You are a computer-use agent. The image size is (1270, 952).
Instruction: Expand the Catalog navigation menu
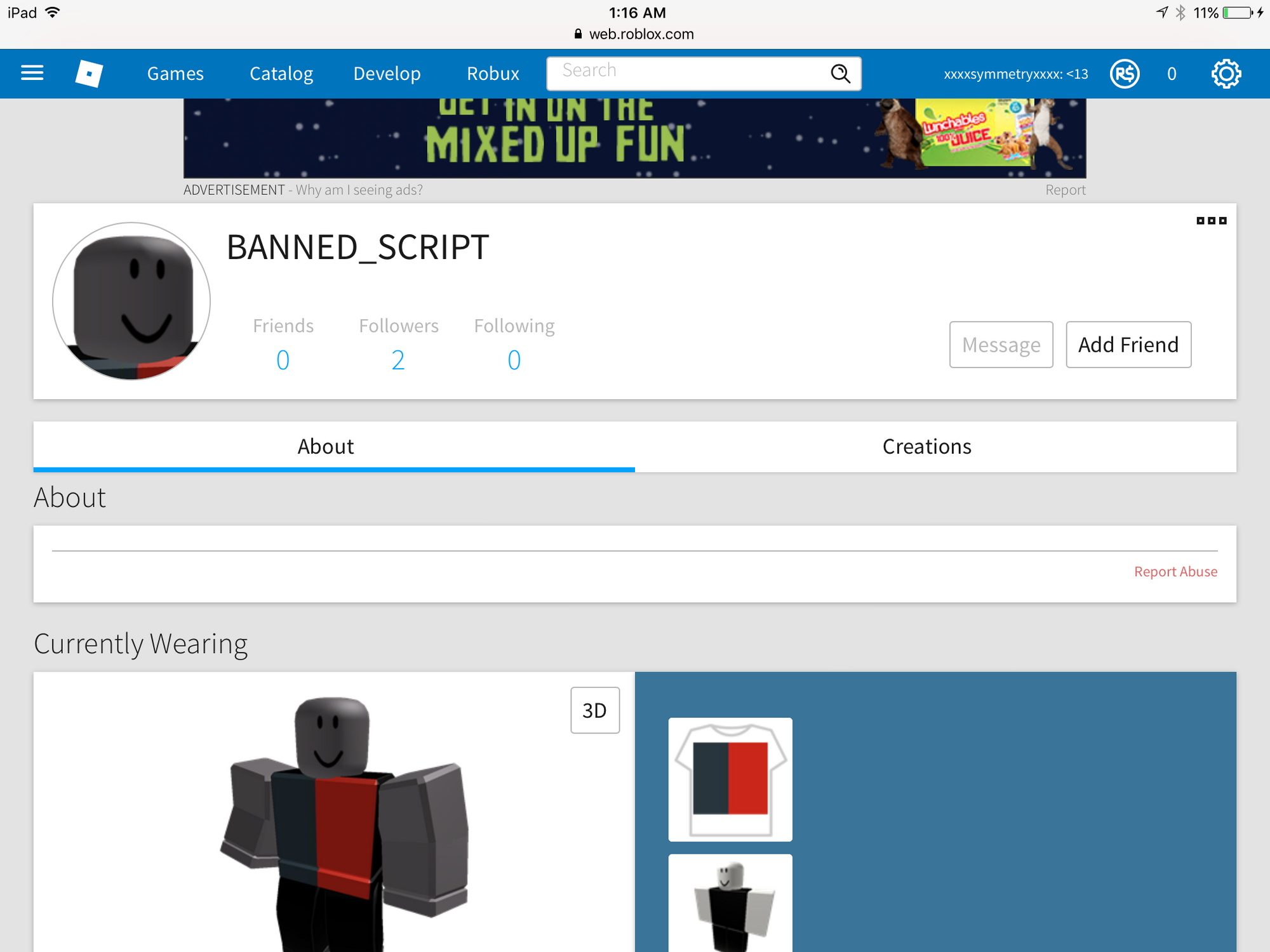(x=282, y=73)
